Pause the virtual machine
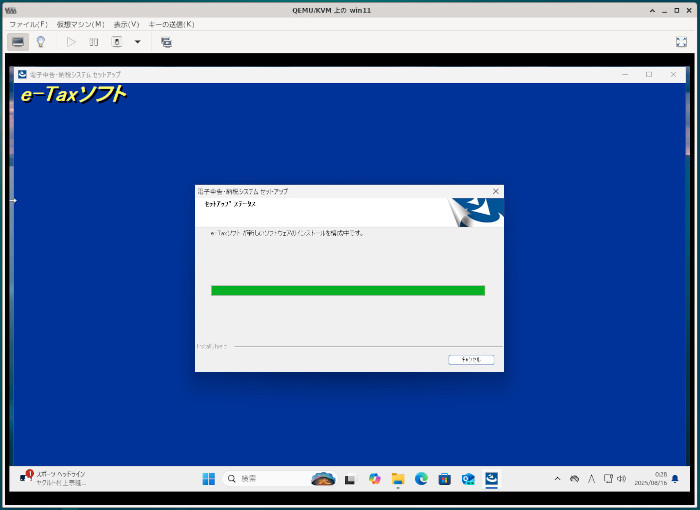The height and width of the screenshot is (510, 700). 94,42
